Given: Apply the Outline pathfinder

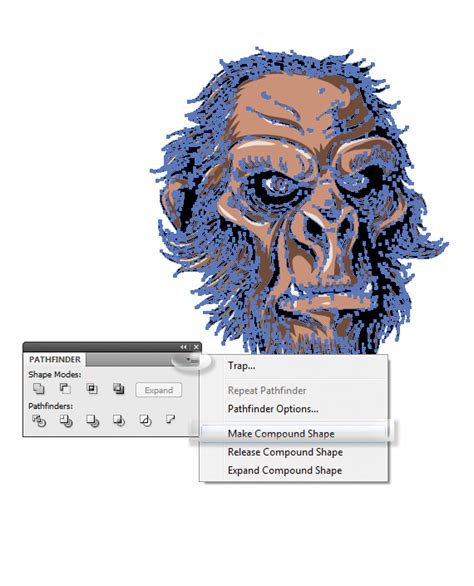Looking at the screenshot, I should pos(145,420).
